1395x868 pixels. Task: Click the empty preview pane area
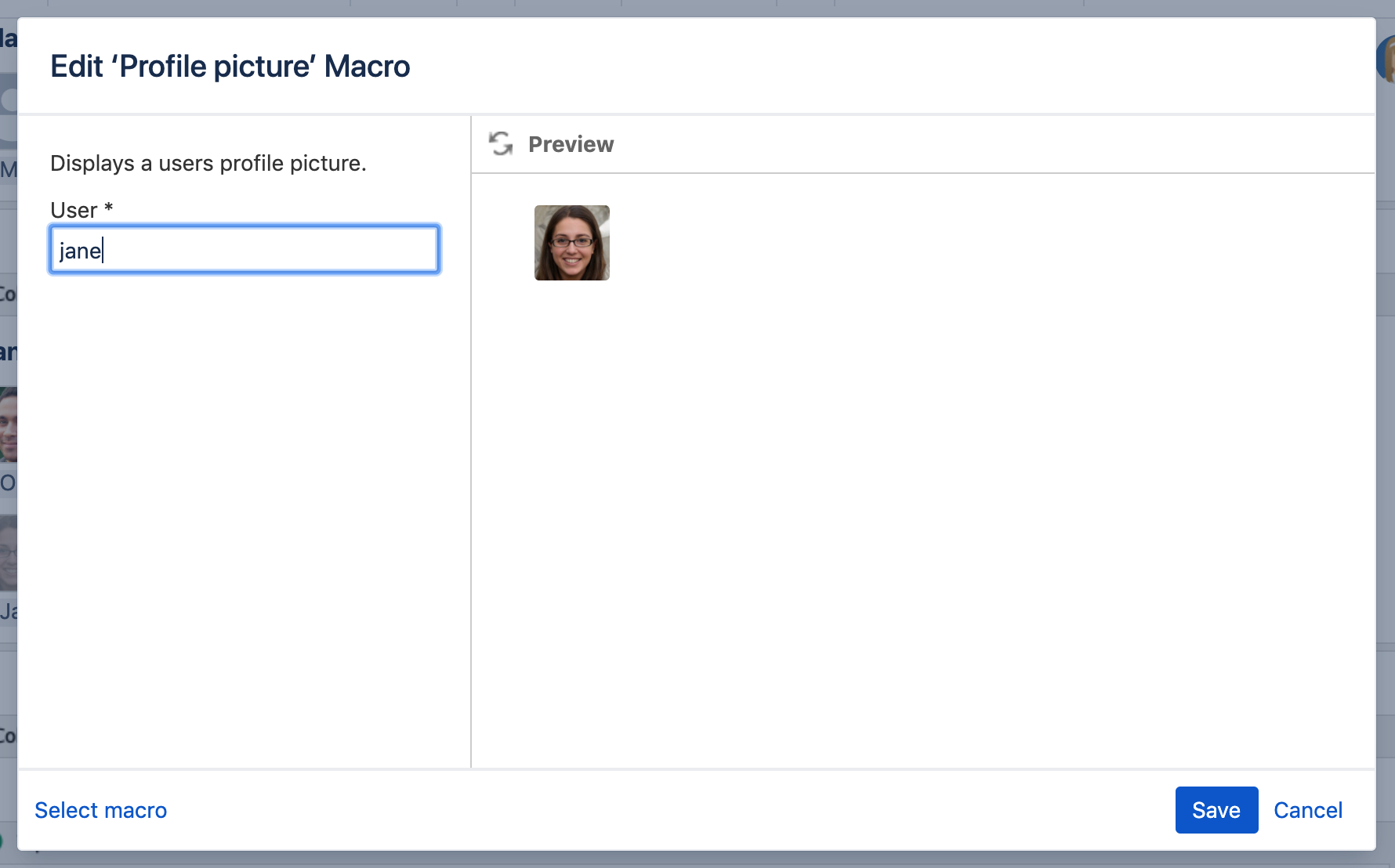coord(922,509)
